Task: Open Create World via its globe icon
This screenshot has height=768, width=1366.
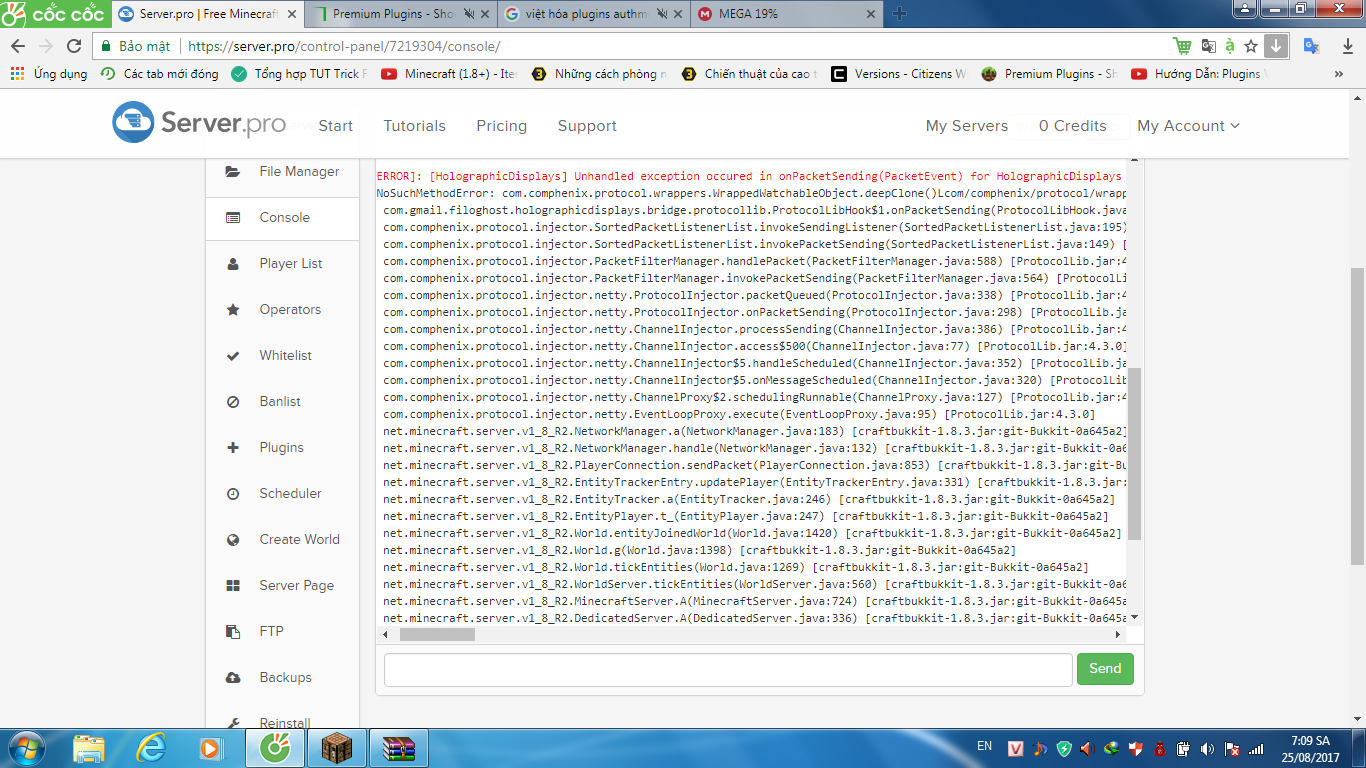Action: click(x=233, y=540)
